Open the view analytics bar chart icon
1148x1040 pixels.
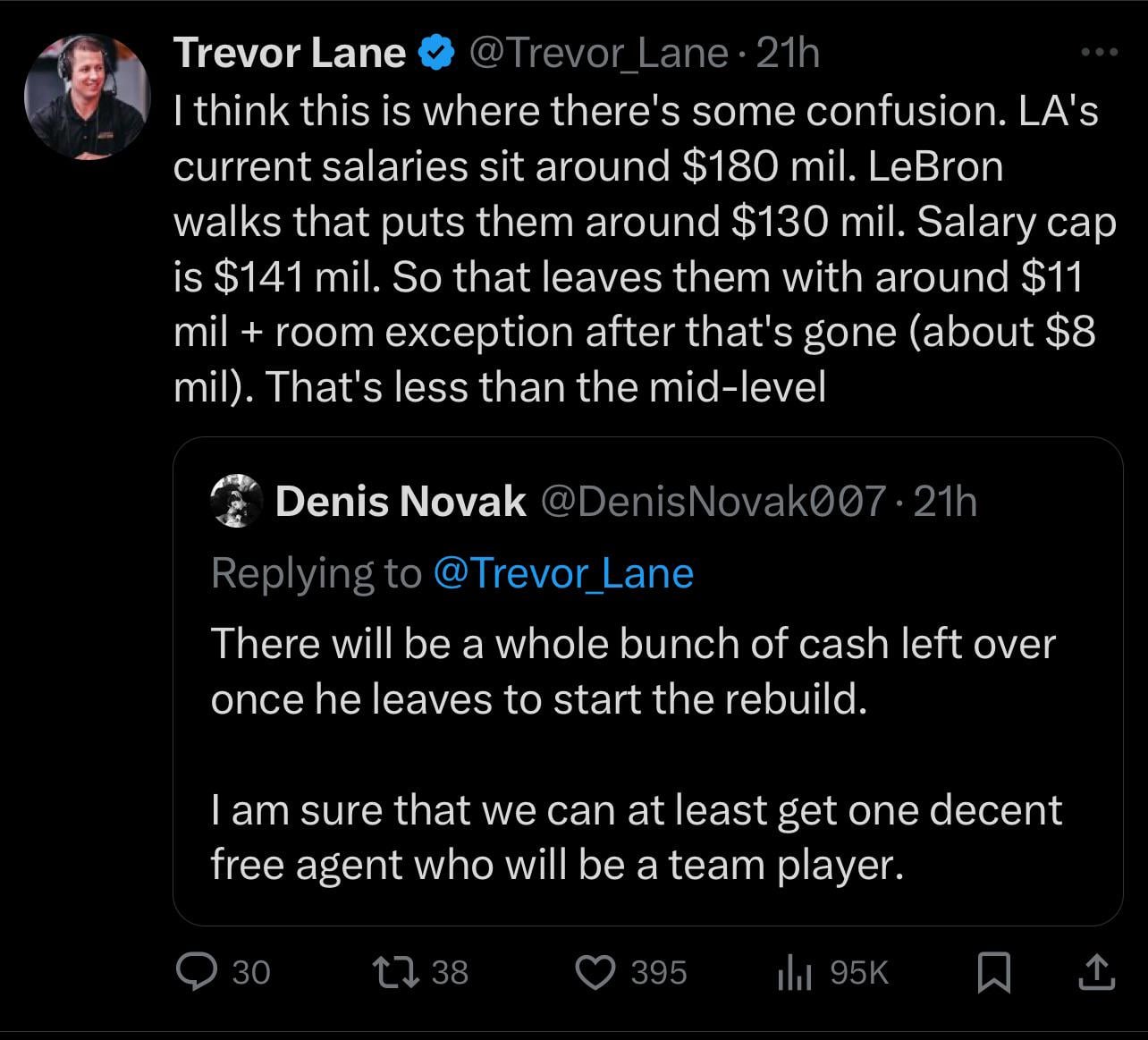tap(794, 972)
